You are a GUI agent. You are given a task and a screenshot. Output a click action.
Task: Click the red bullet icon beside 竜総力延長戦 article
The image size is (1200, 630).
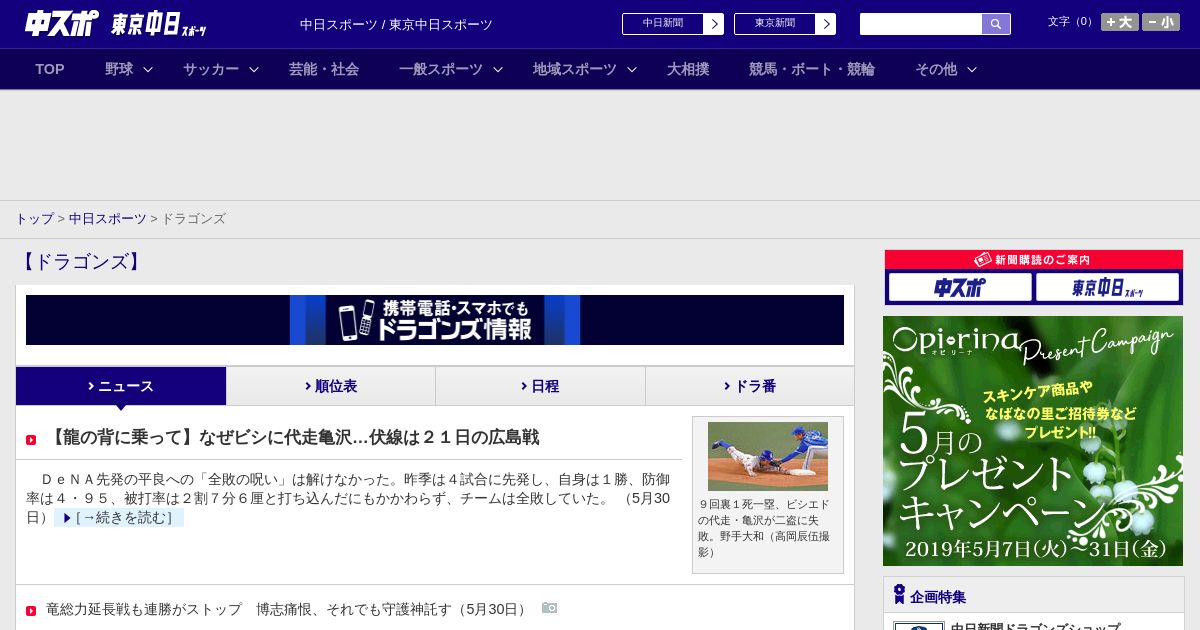(x=31, y=611)
